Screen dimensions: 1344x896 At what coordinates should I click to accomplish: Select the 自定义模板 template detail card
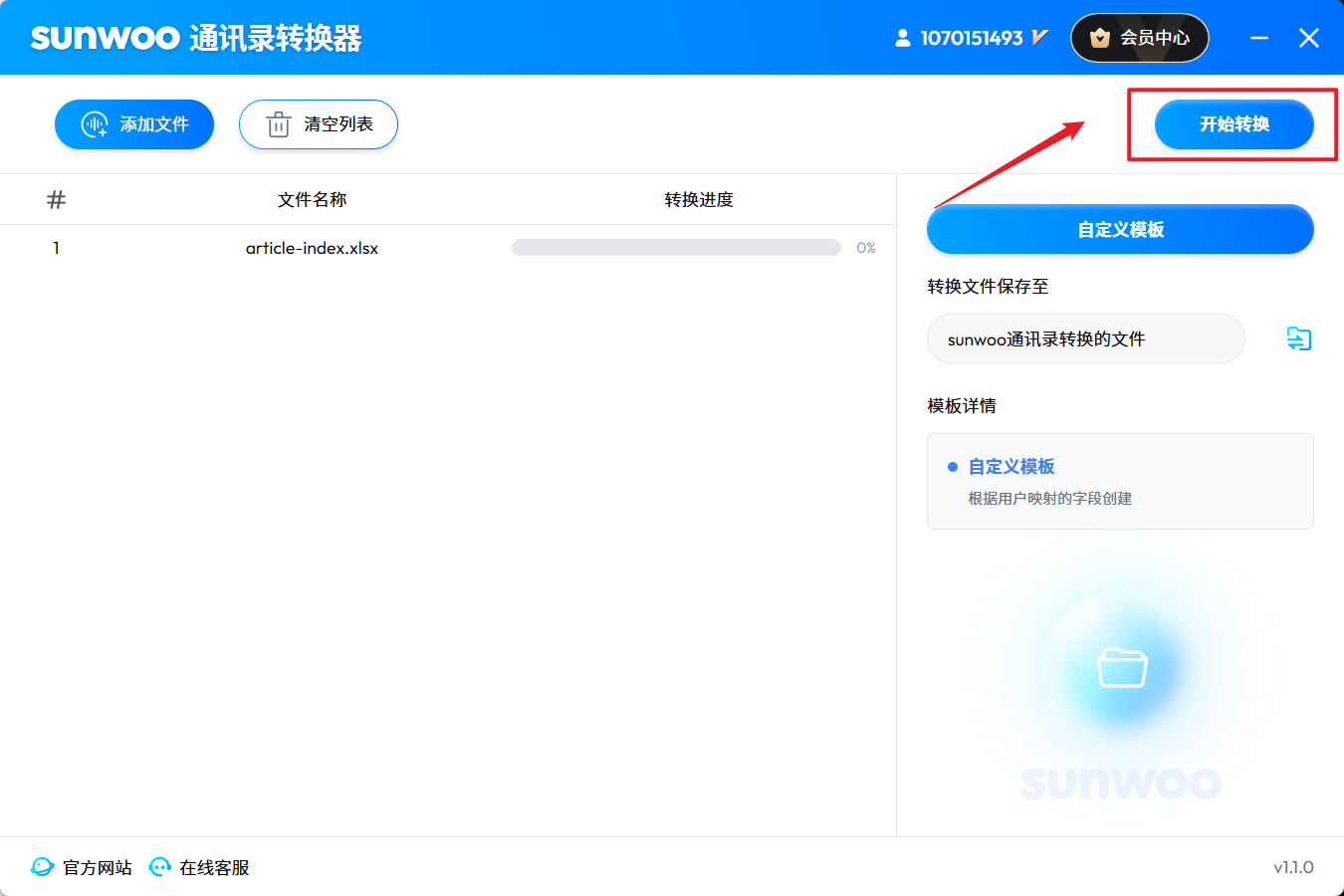pos(1120,481)
